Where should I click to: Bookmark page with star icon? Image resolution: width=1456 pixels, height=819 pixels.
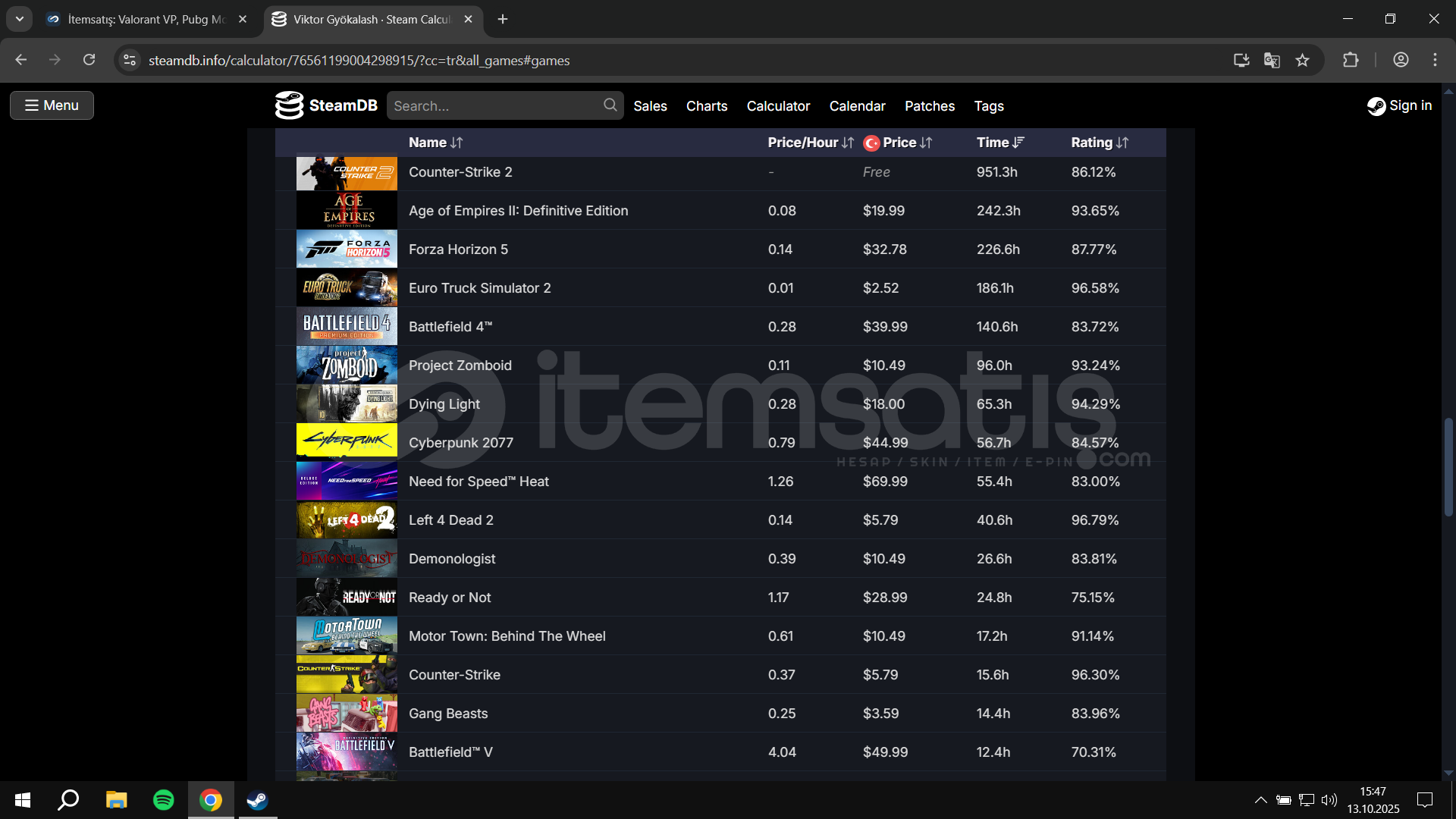(x=1302, y=60)
